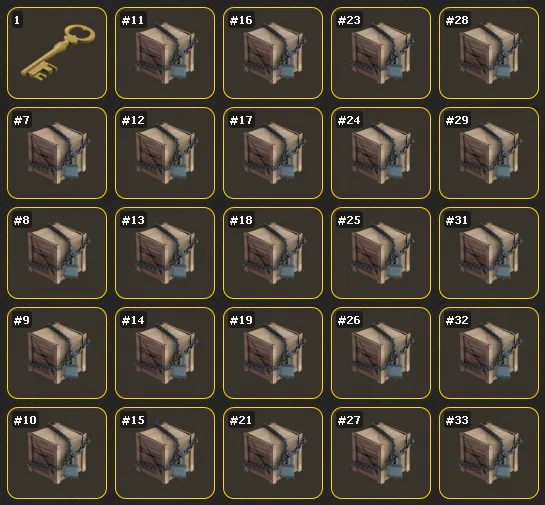Click the #18 supply crate
545x505 pixels.
(273, 253)
